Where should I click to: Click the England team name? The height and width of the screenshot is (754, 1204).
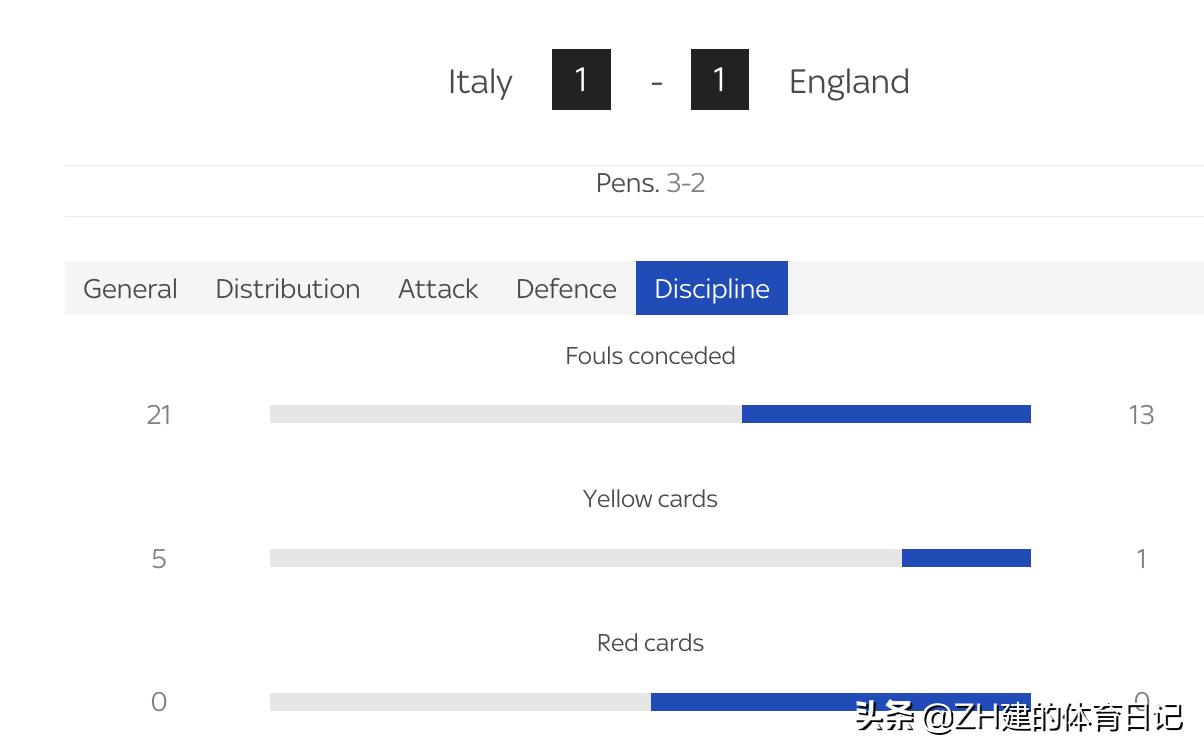pyautogui.click(x=849, y=82)
